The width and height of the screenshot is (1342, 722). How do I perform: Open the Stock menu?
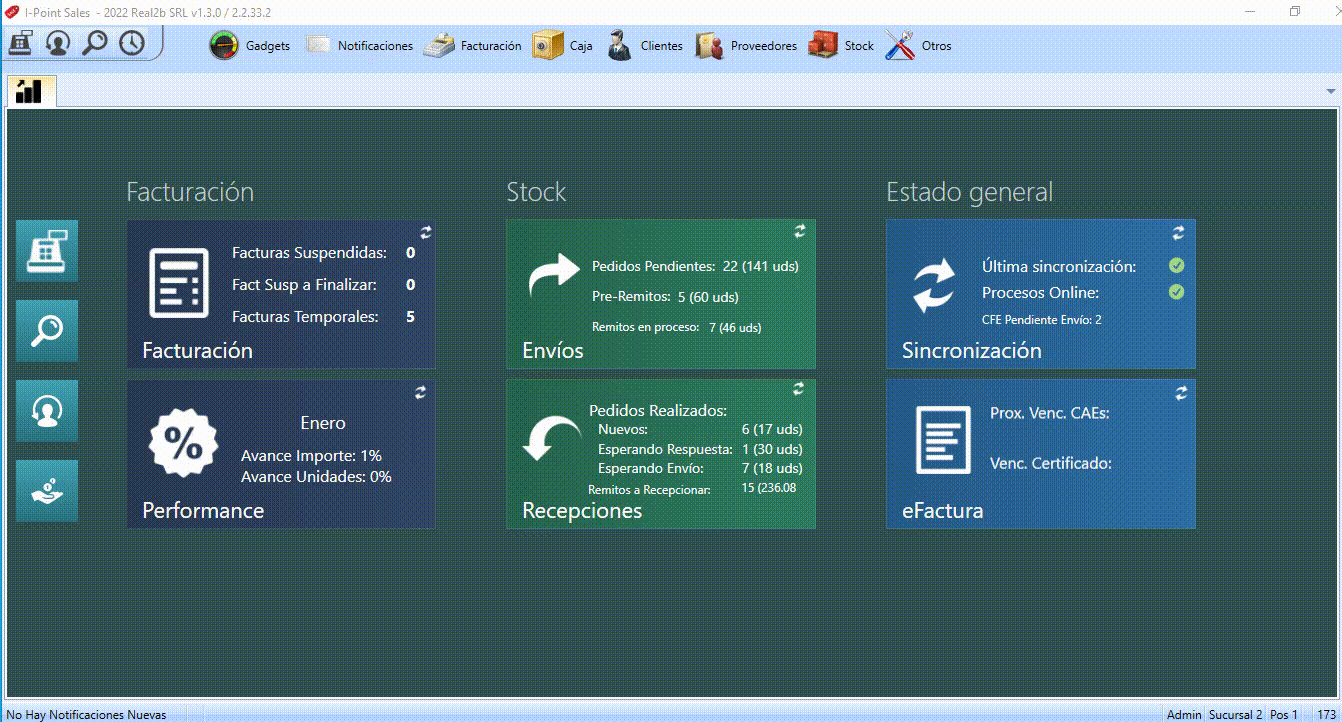841,46
